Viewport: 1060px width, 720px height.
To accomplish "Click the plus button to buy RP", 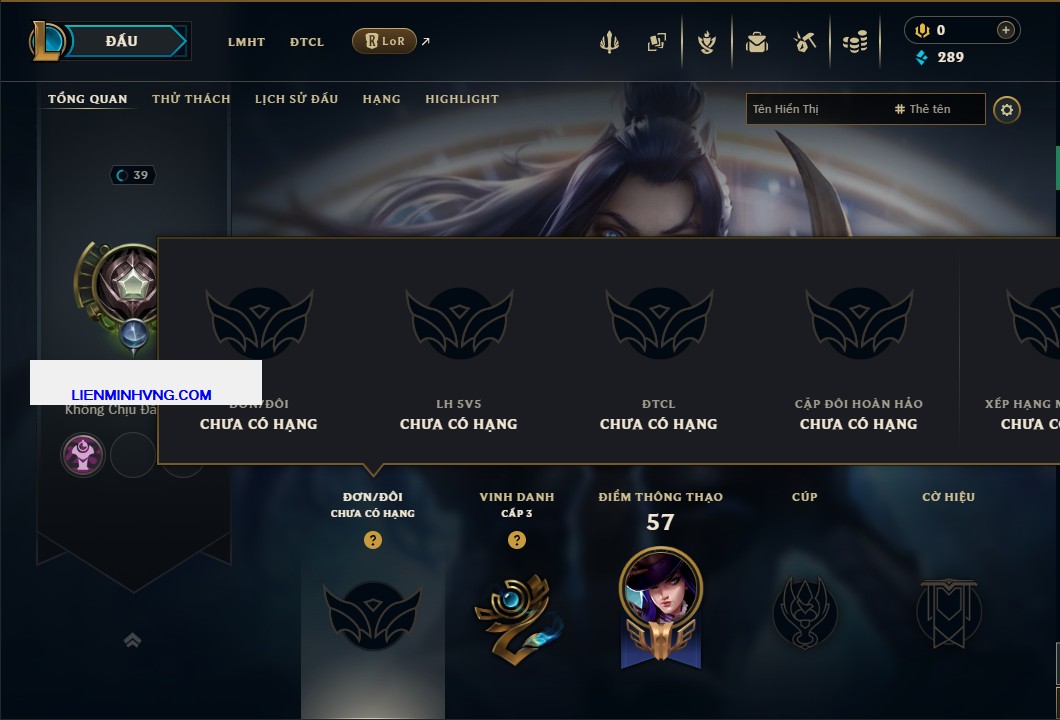I will tap(1006, 30).
